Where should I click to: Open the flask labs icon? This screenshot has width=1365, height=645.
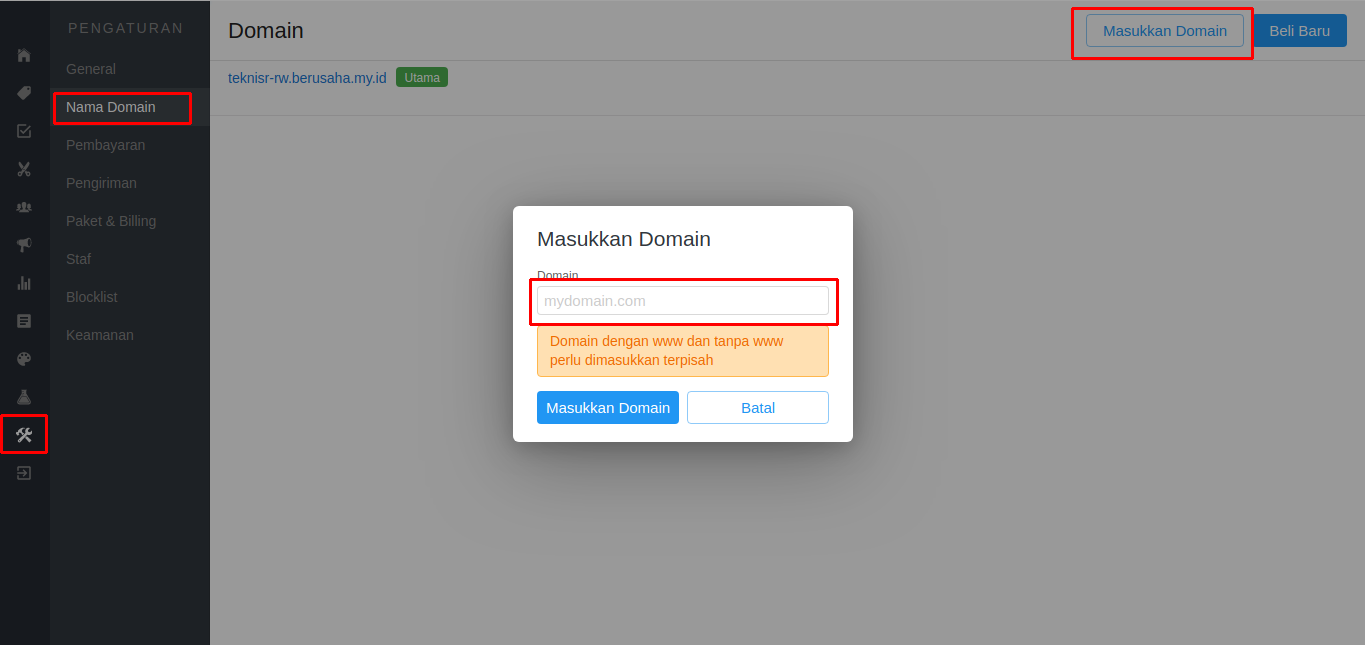point(24,397)
